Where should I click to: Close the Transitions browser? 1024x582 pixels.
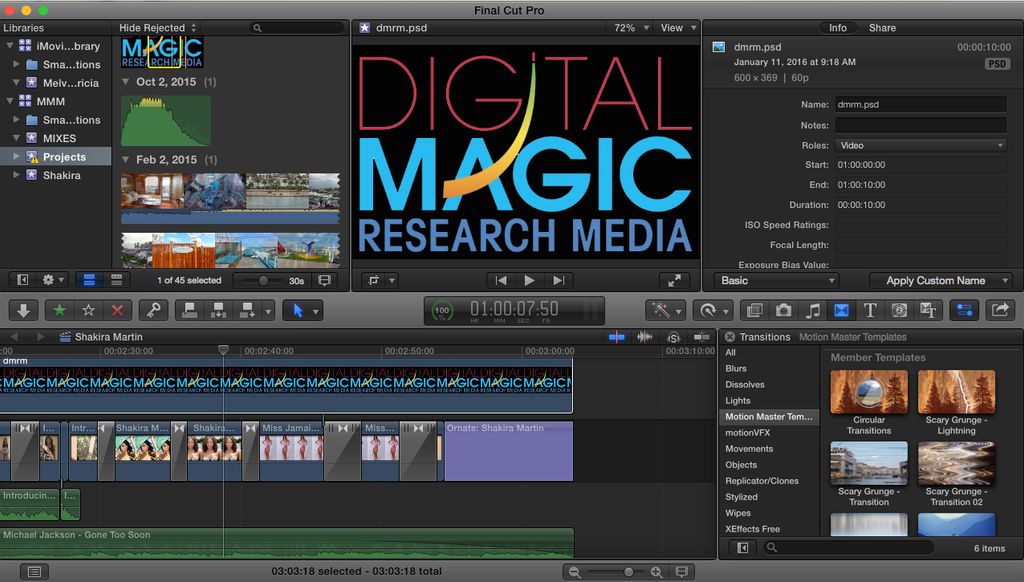(729, 337)
